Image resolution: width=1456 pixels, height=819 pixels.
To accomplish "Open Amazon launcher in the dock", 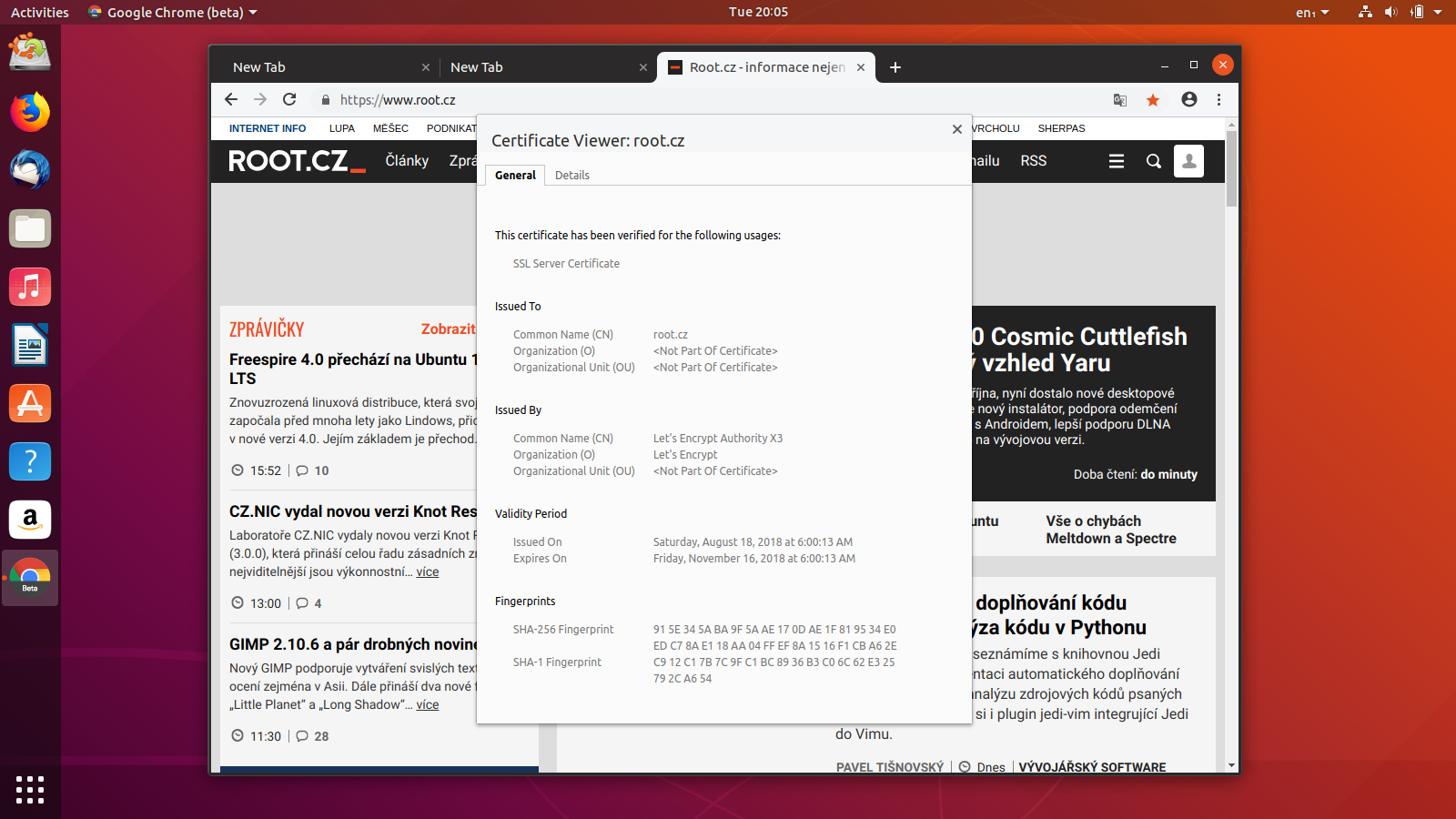I will coord(30,520).
